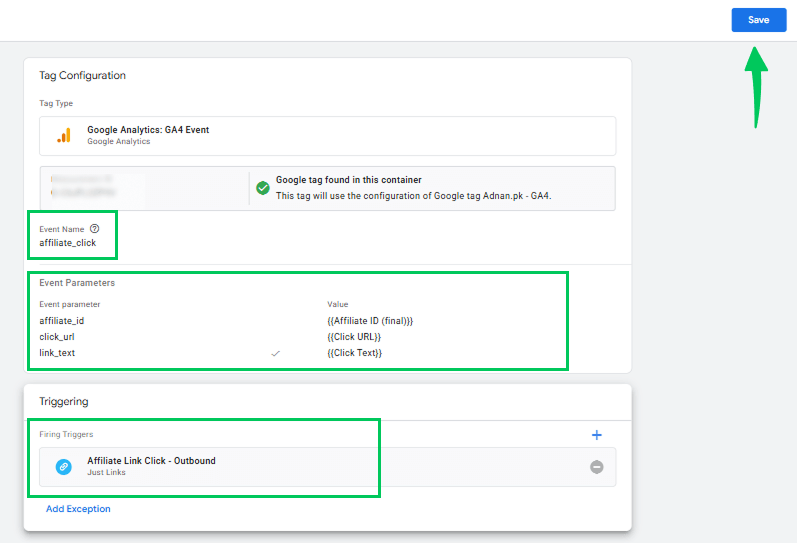Viewport: 797px width, 543px height.
Task: Click the Save button
Action: 758,20
